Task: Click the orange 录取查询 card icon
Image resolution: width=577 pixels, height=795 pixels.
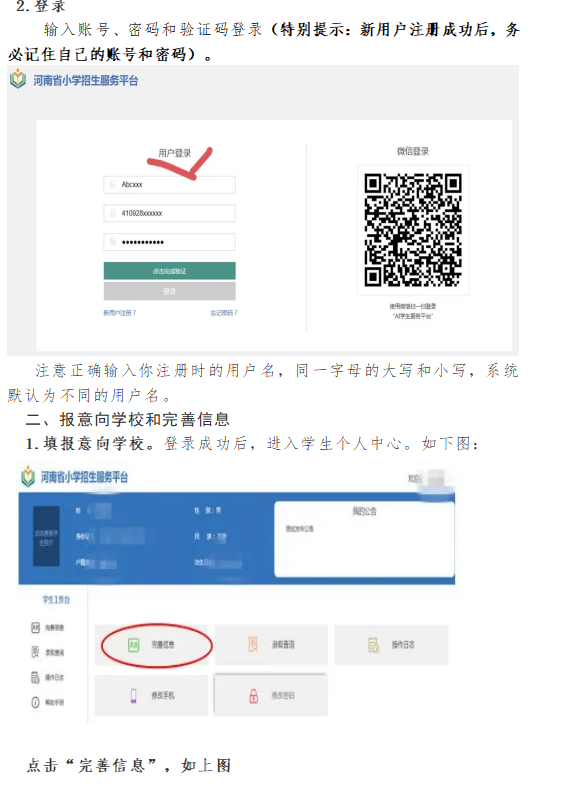Action: (253, 644)
